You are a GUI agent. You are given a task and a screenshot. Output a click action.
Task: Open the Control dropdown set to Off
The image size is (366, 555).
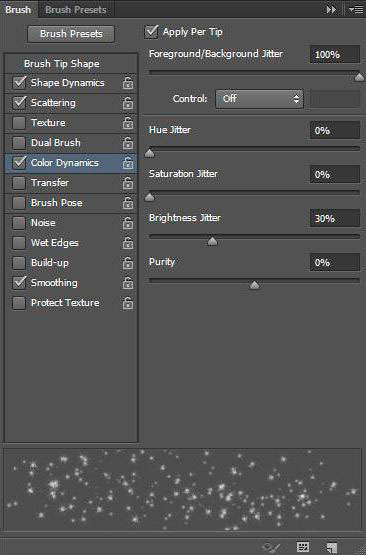click(259, 99)
